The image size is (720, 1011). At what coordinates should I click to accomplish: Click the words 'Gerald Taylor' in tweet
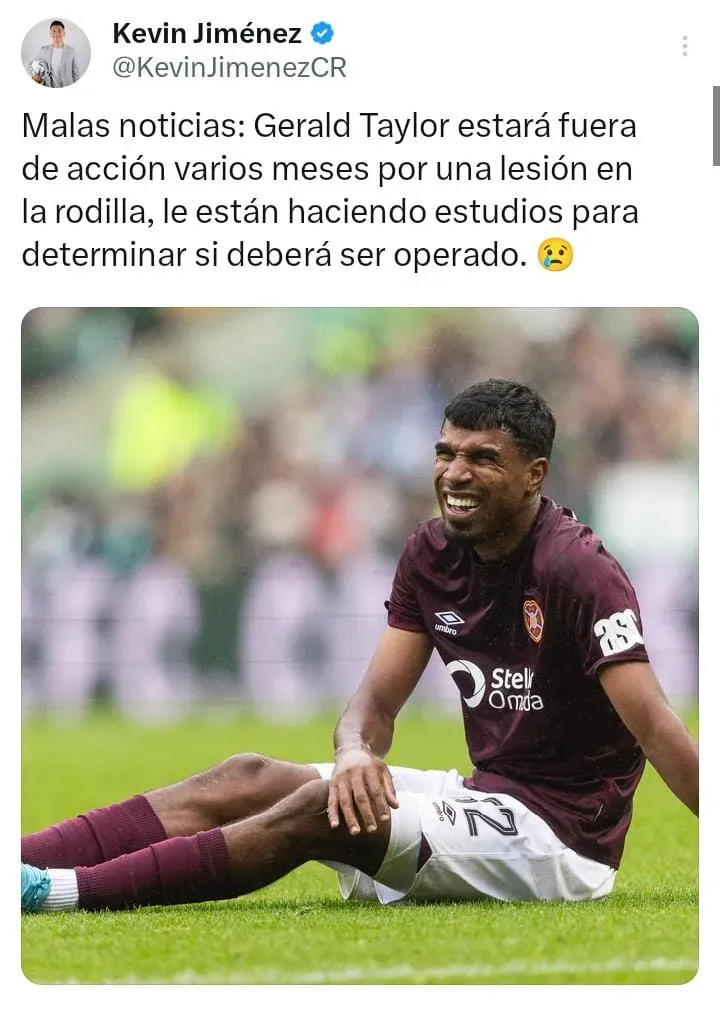point(351,126)
